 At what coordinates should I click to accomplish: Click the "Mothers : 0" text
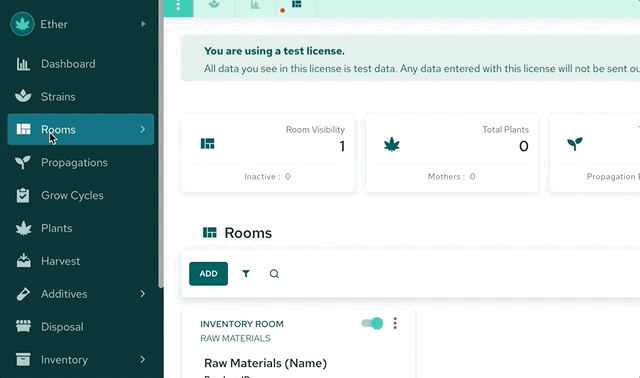coord(451,176)
